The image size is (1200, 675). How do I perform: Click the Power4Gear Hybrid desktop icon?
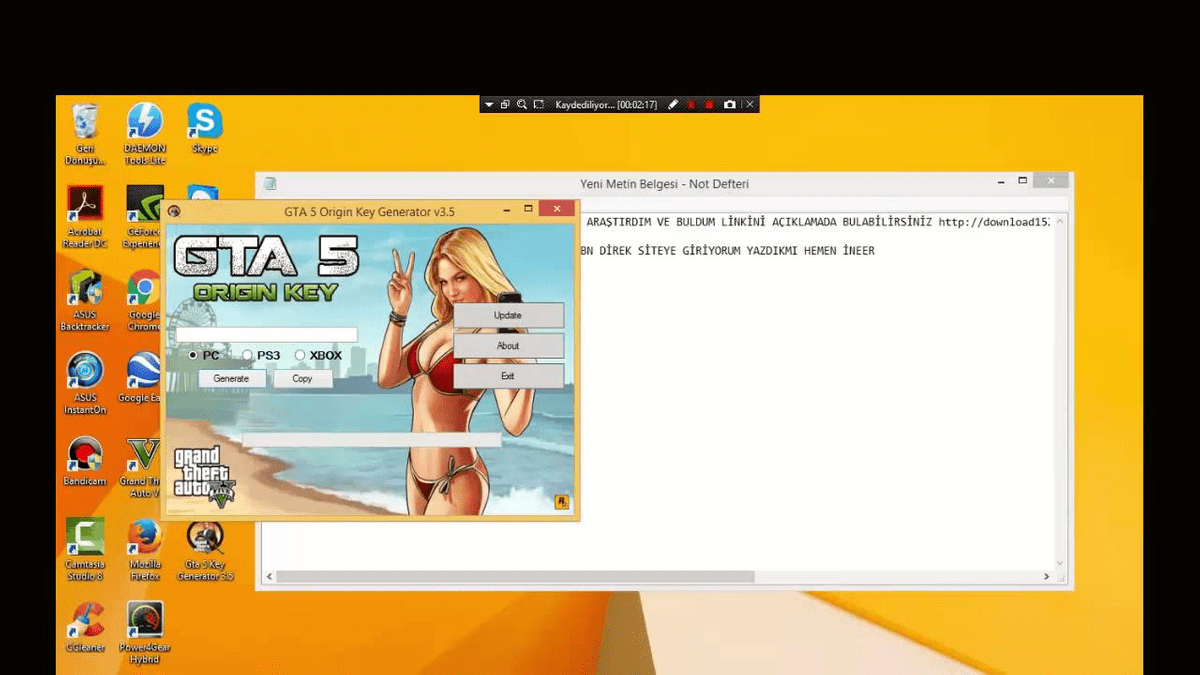coord(145,633)
